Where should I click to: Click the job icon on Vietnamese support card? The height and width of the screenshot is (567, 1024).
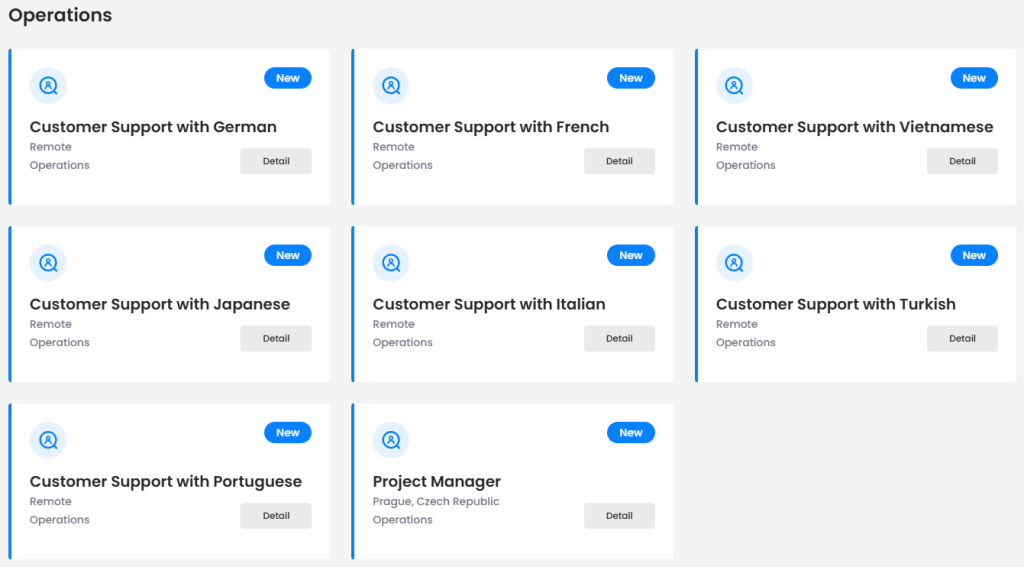click(734, 86)
